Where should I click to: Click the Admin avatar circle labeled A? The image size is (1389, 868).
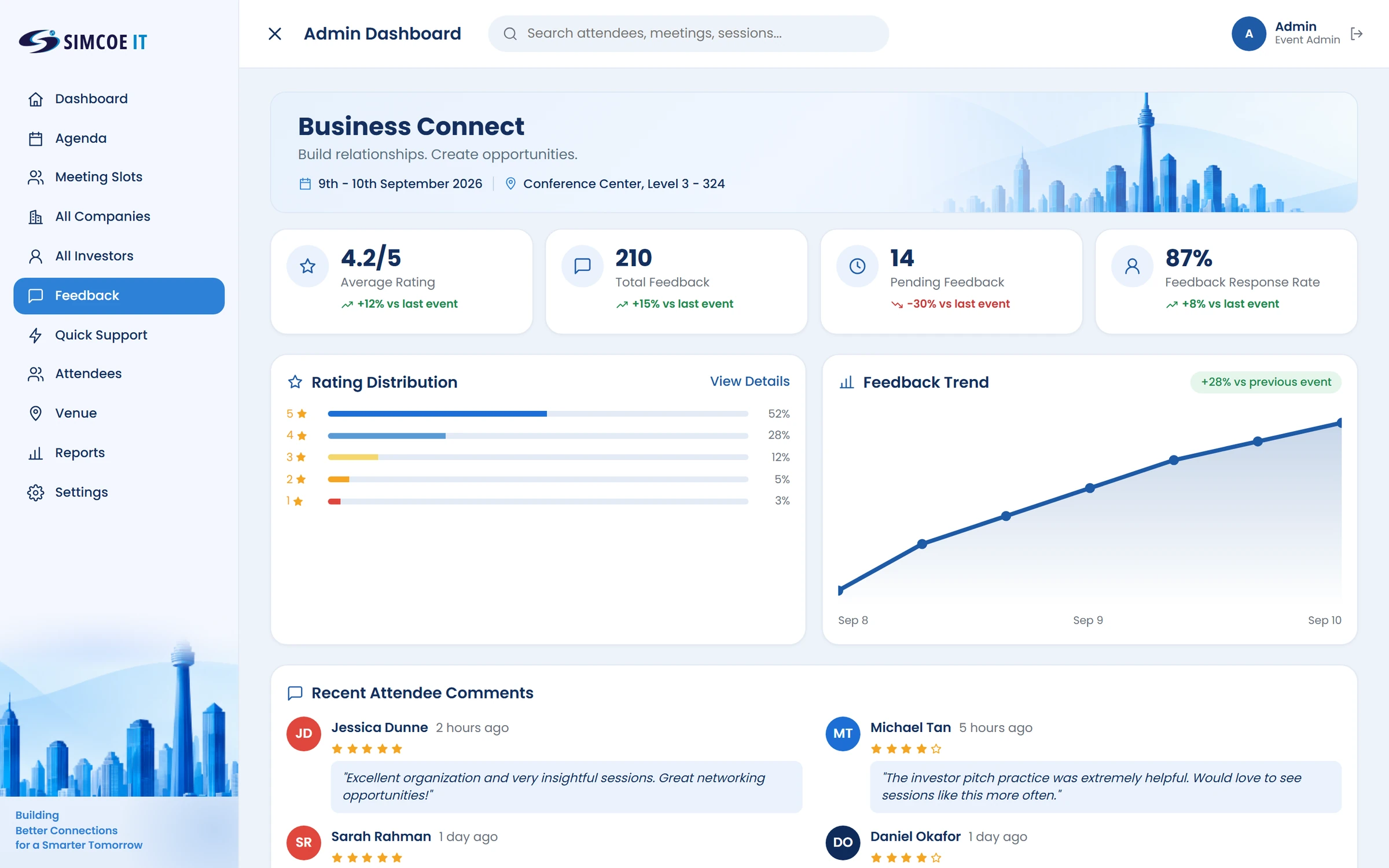click(x=1249, y=34)
